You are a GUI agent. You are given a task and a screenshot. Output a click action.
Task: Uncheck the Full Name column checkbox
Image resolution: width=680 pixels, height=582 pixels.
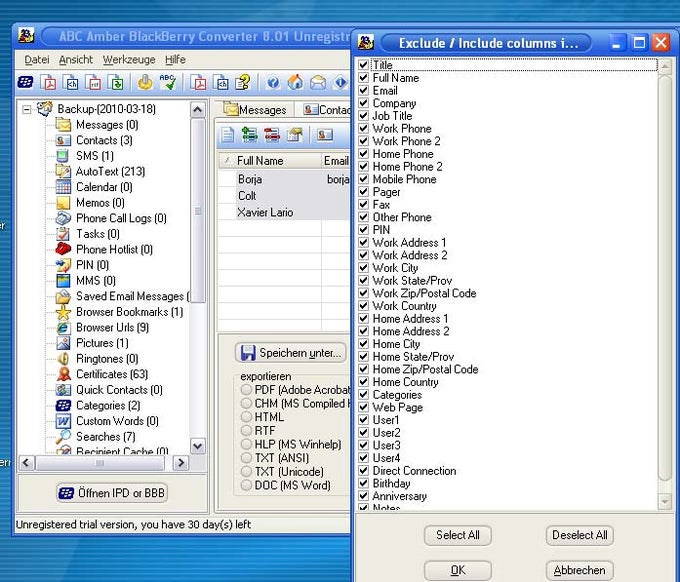[x=363, y=78]
